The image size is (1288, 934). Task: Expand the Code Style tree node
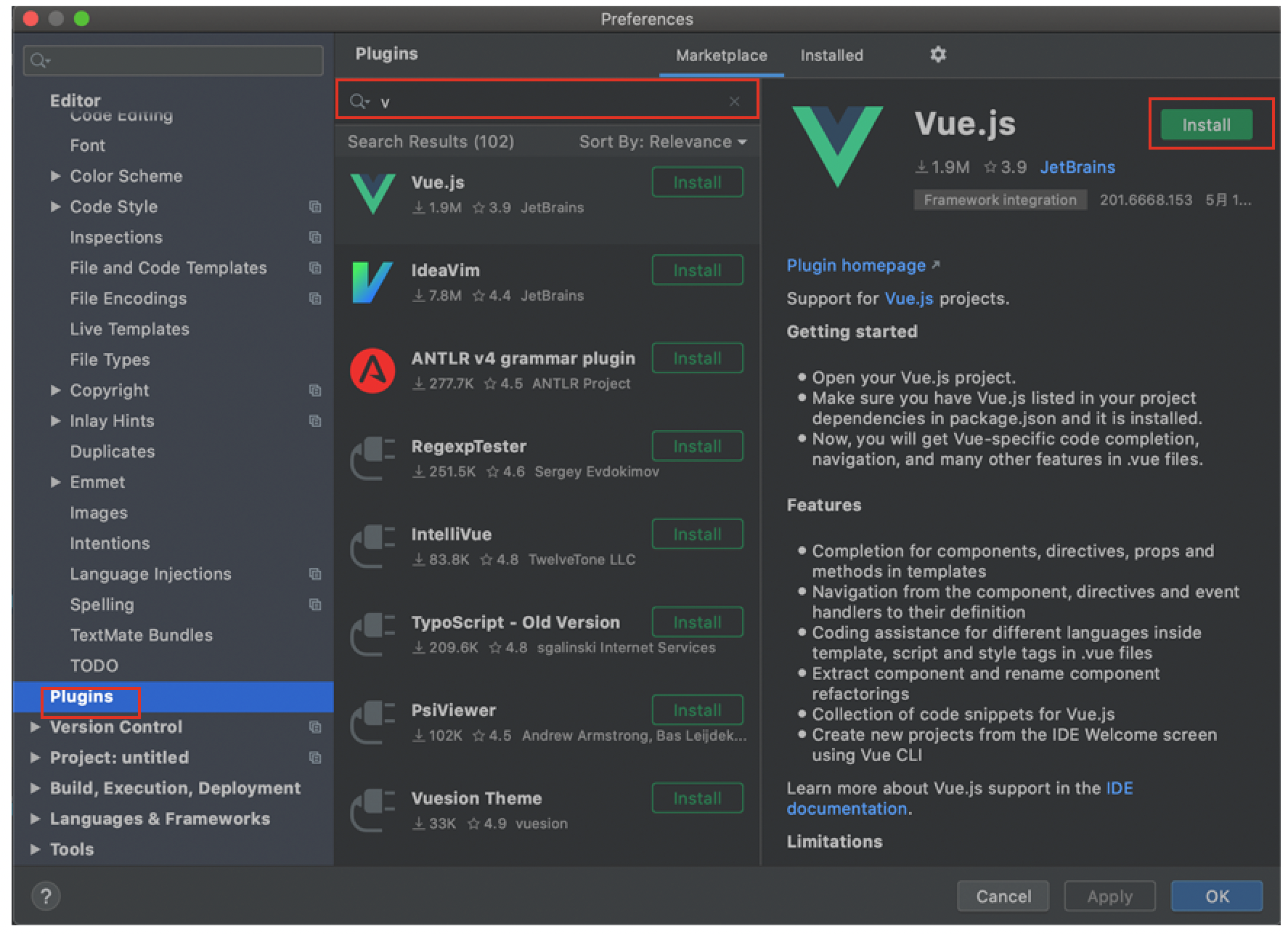(x=55, y=206)
